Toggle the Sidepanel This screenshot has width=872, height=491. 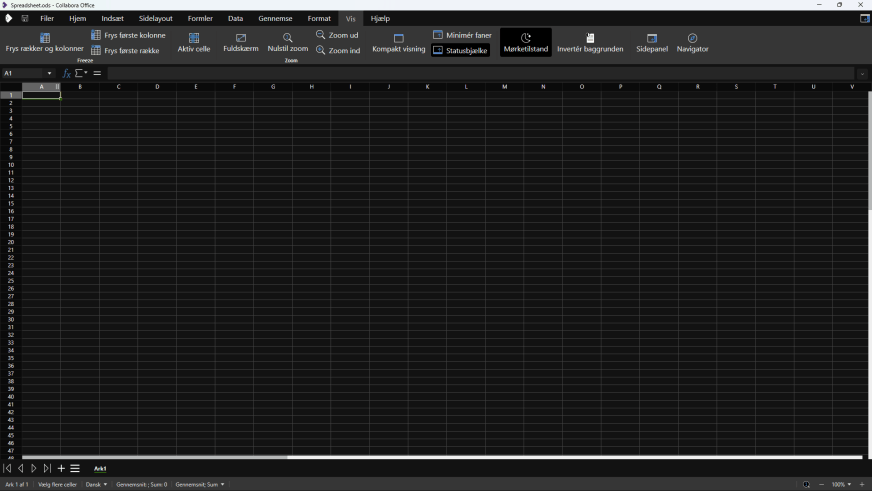point(652,43)
